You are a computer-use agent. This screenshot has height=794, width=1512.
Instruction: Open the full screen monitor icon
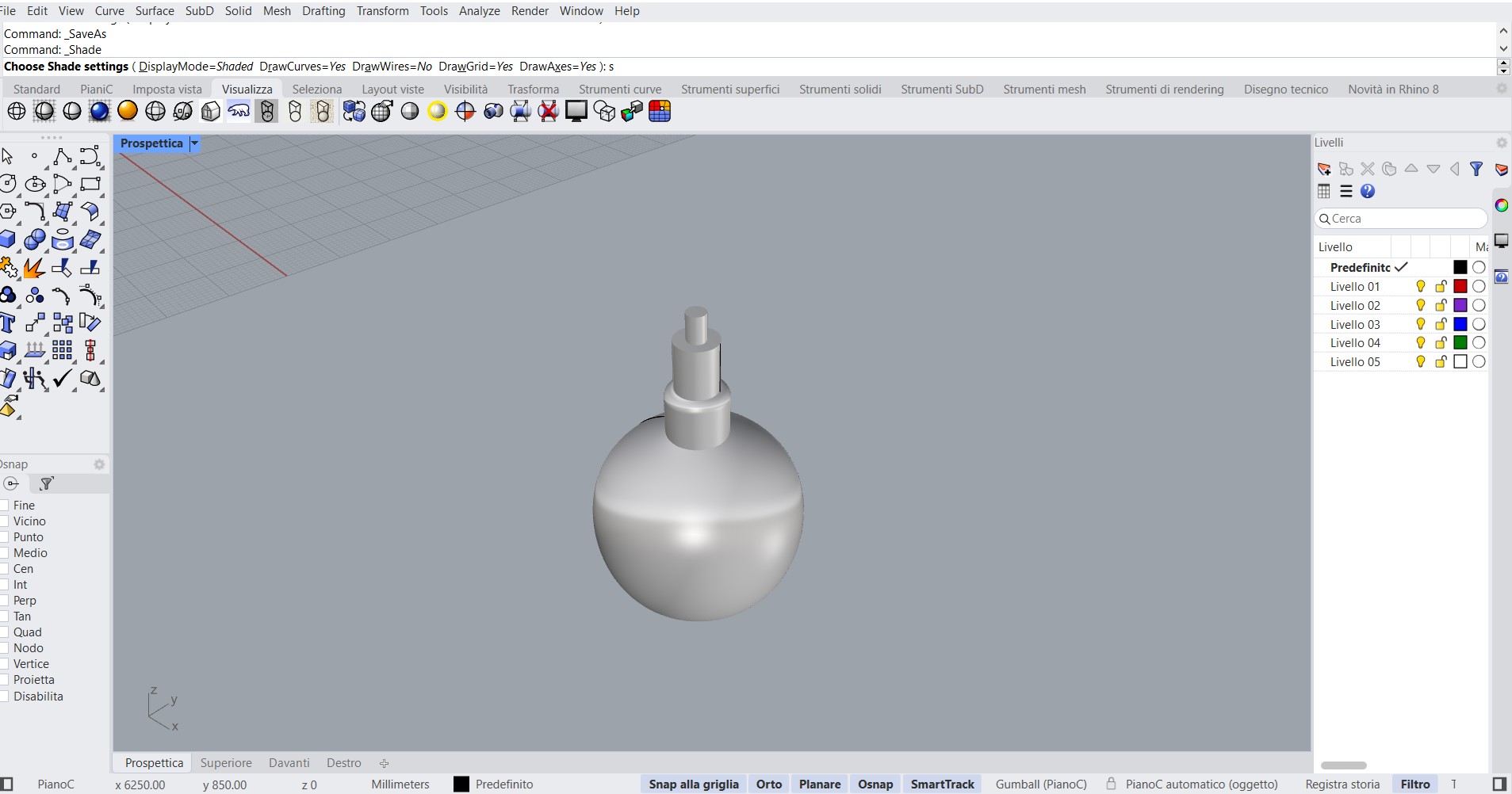pyautogui.click(x=577, y=111)
